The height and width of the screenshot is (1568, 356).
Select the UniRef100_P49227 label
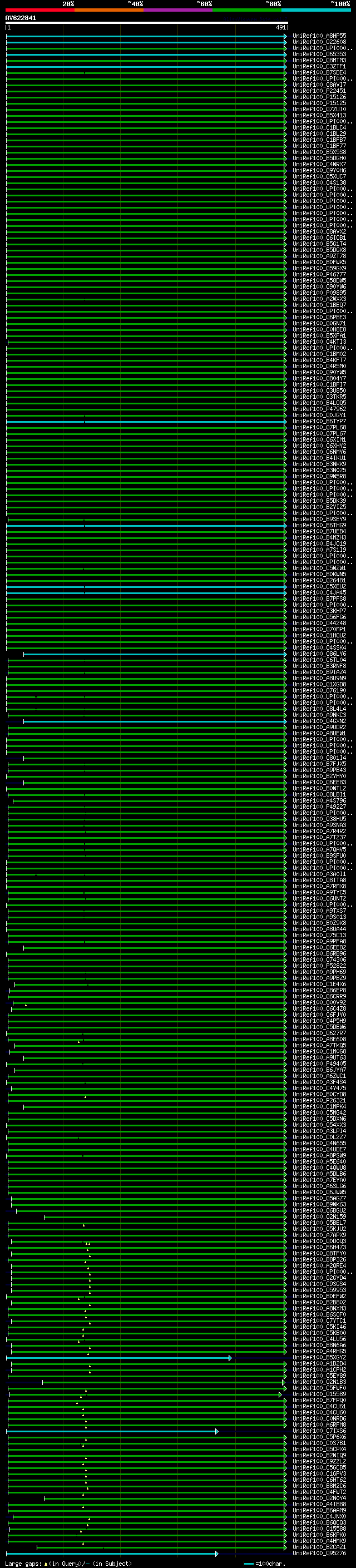pos(319,807)
